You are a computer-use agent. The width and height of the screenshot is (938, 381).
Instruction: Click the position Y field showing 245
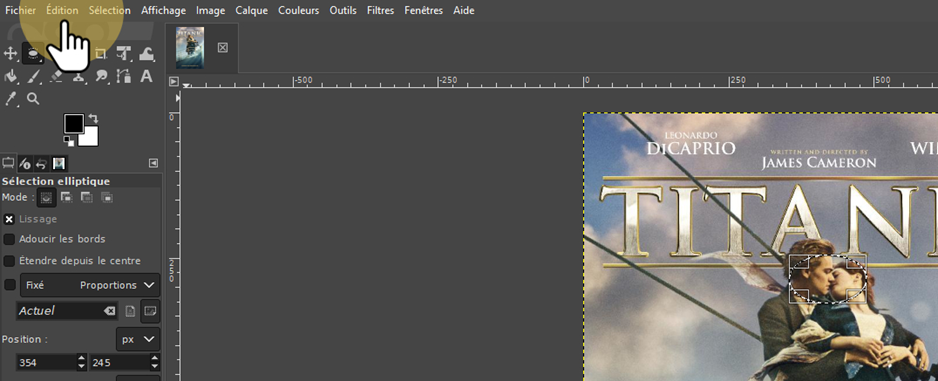pyautogui.click(x=120, y=362)
